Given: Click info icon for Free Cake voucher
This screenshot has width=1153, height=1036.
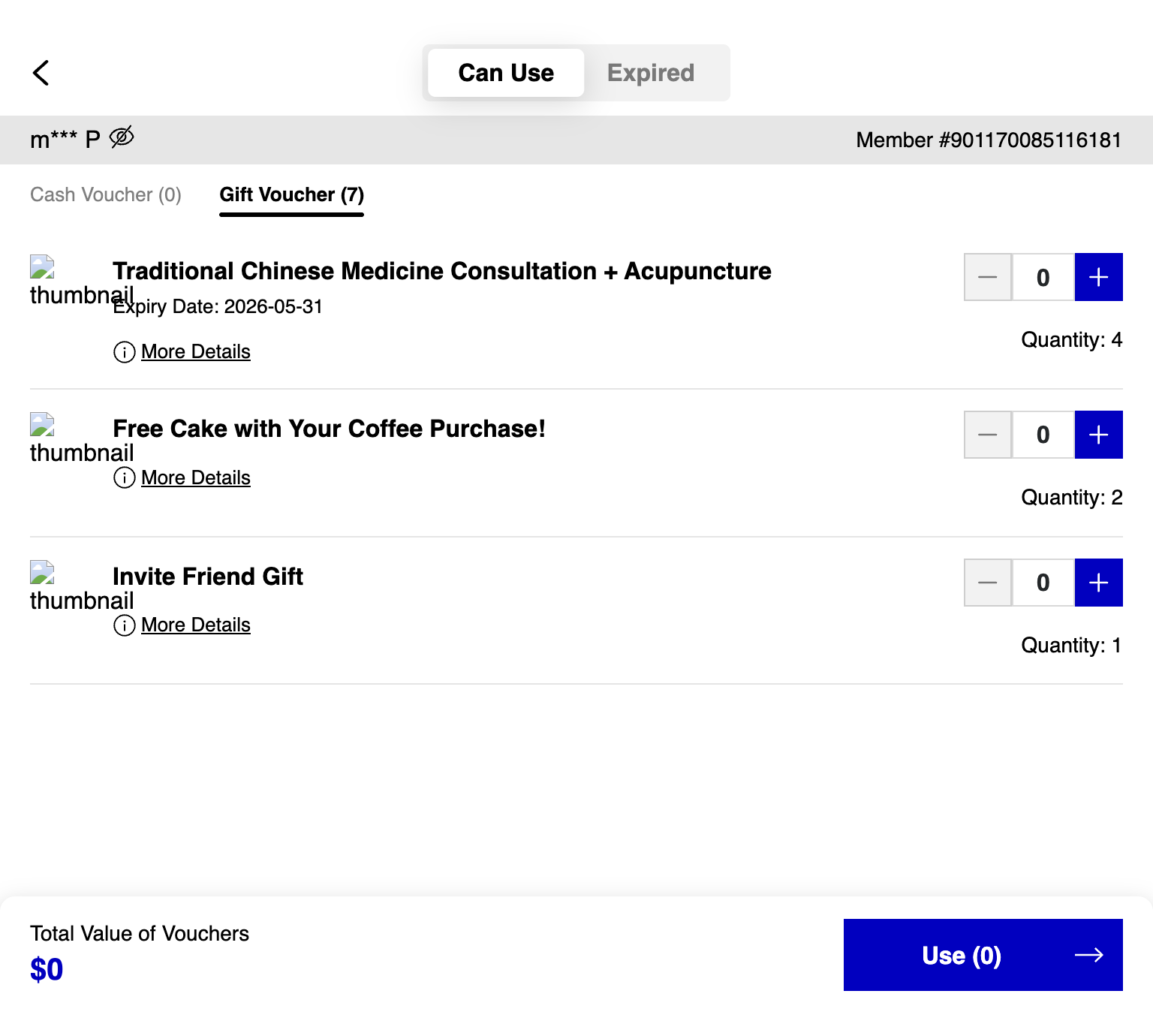Looking at the screenshot, I should pyautogui.click(x=125, y=477).
